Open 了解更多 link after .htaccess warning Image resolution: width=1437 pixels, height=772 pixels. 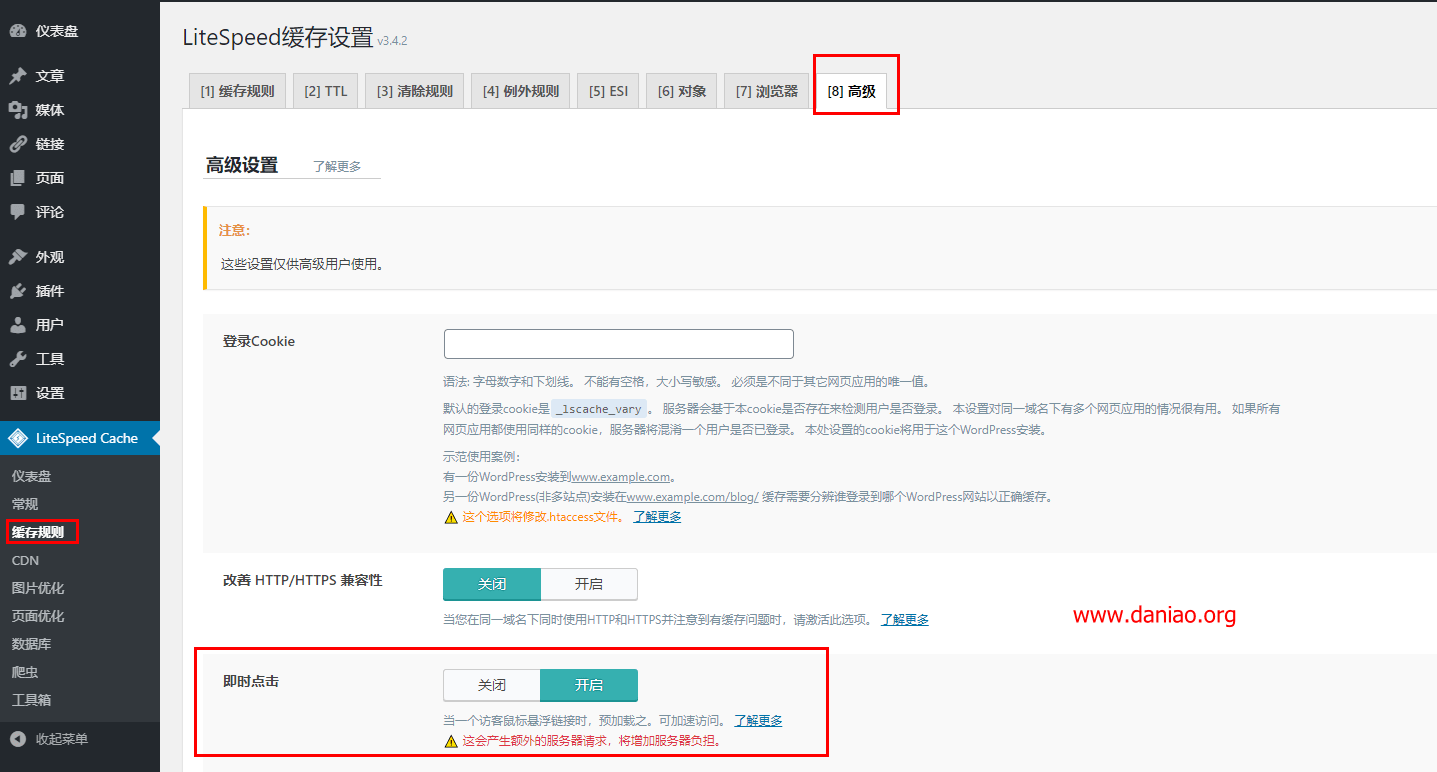[657, 517]
